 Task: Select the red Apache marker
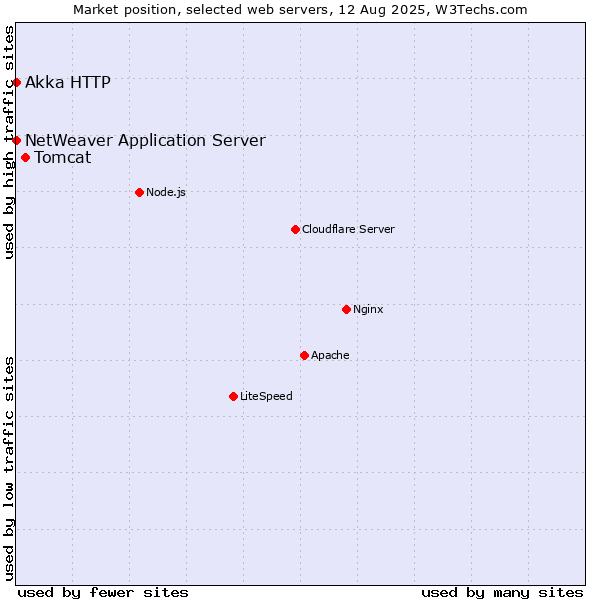[305, 355]
